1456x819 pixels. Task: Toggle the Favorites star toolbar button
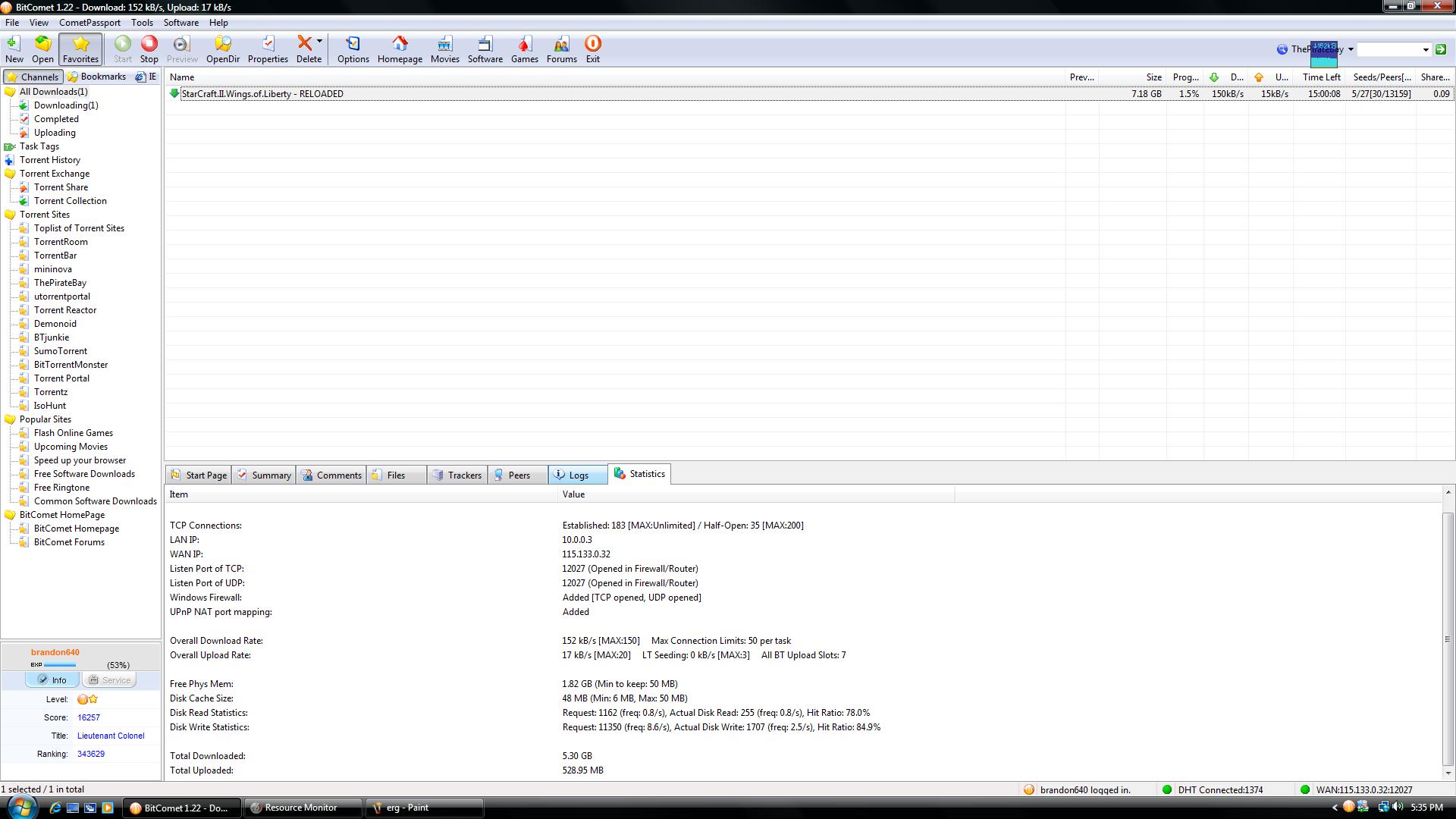coord(80,49)
